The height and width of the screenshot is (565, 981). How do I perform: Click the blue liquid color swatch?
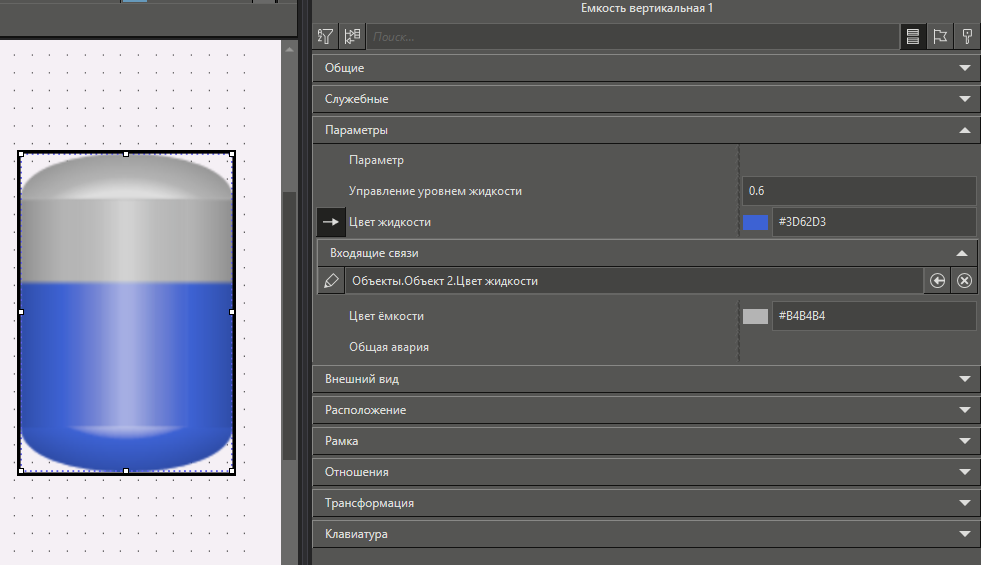coord(755,222)
